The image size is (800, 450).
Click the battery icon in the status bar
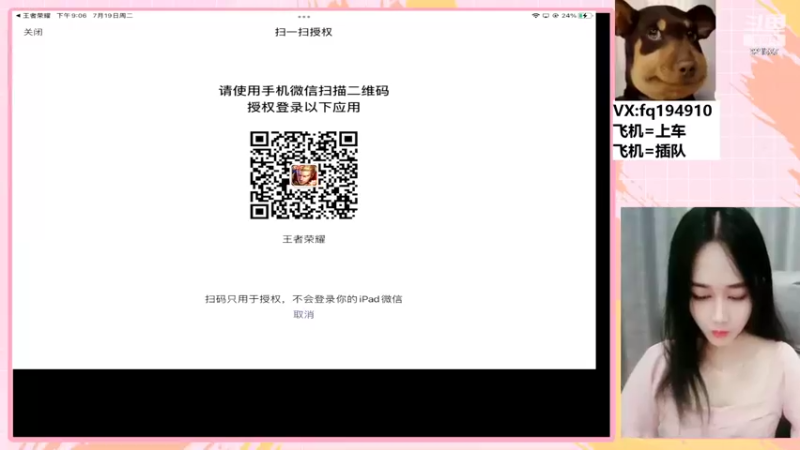(586, 16)
